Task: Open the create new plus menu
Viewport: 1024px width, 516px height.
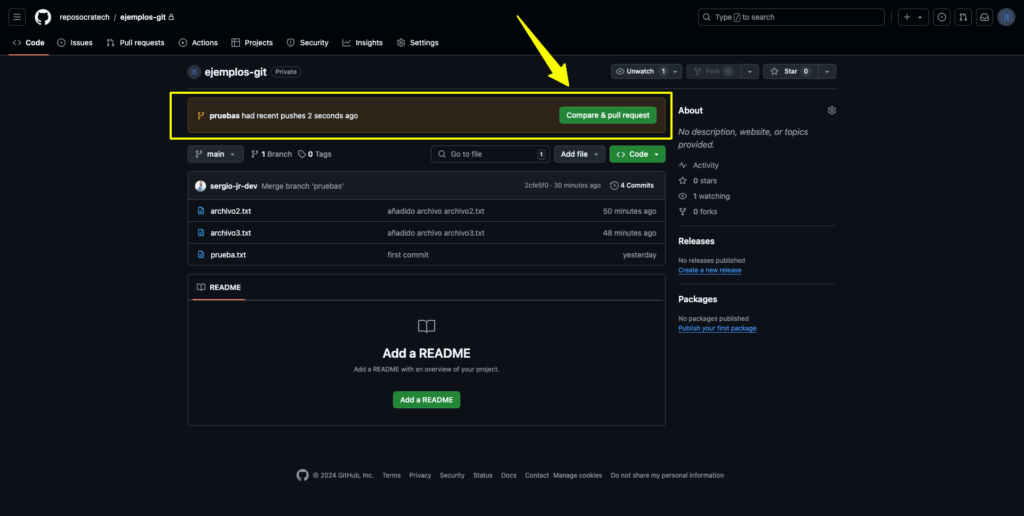Action: coord(913,17)
